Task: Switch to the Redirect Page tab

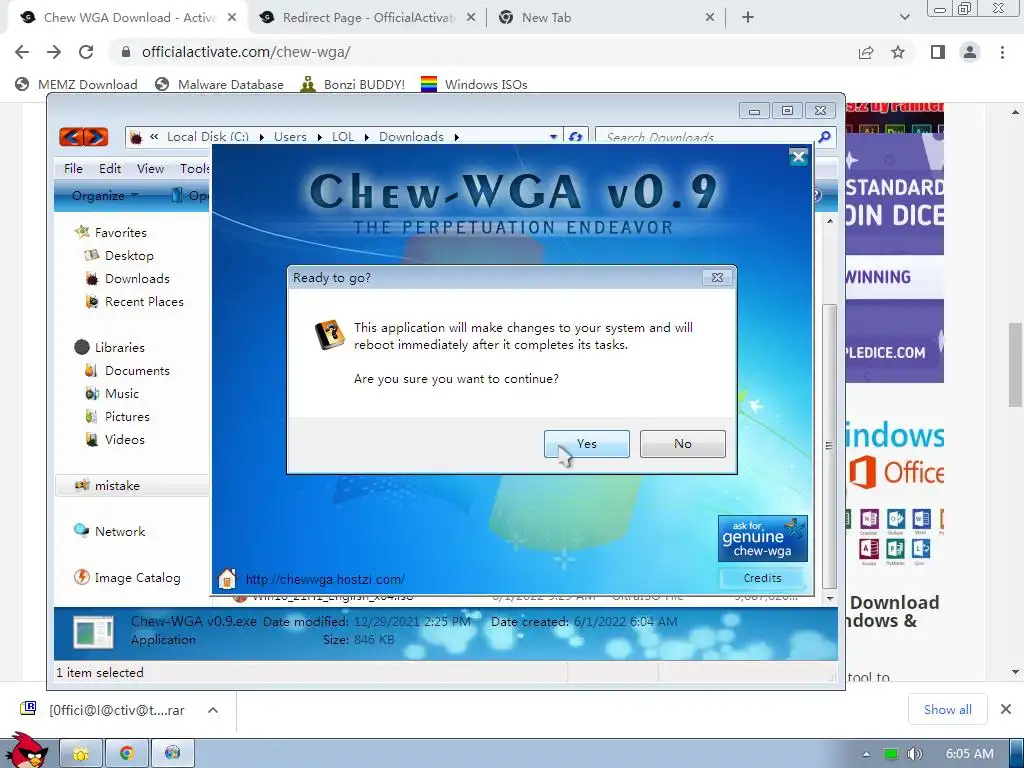Action: point(368,18)
